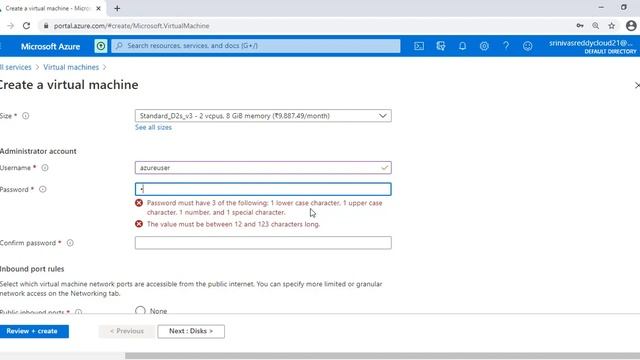Click the green preview badge icon
640x360 pixels.
[x=100, y=46]
